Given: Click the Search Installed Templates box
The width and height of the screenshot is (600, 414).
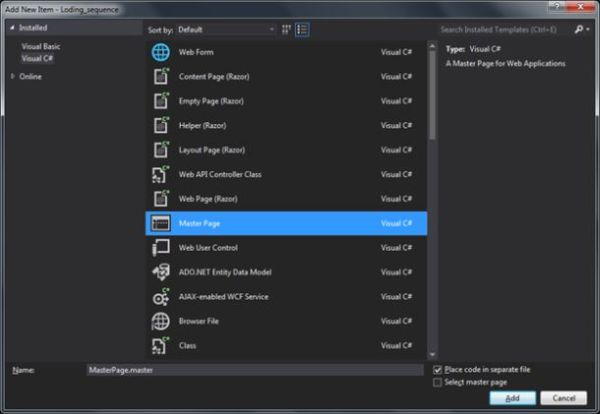Looking at the screenshot, I should (505, 29).
